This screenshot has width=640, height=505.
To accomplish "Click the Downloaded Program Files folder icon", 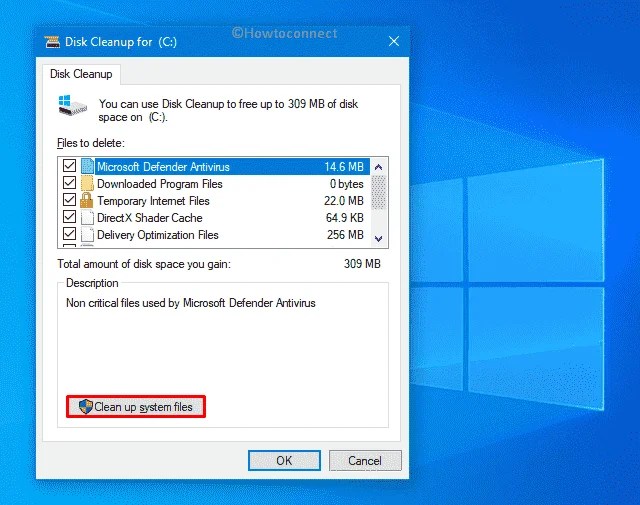I will point(87,184).
